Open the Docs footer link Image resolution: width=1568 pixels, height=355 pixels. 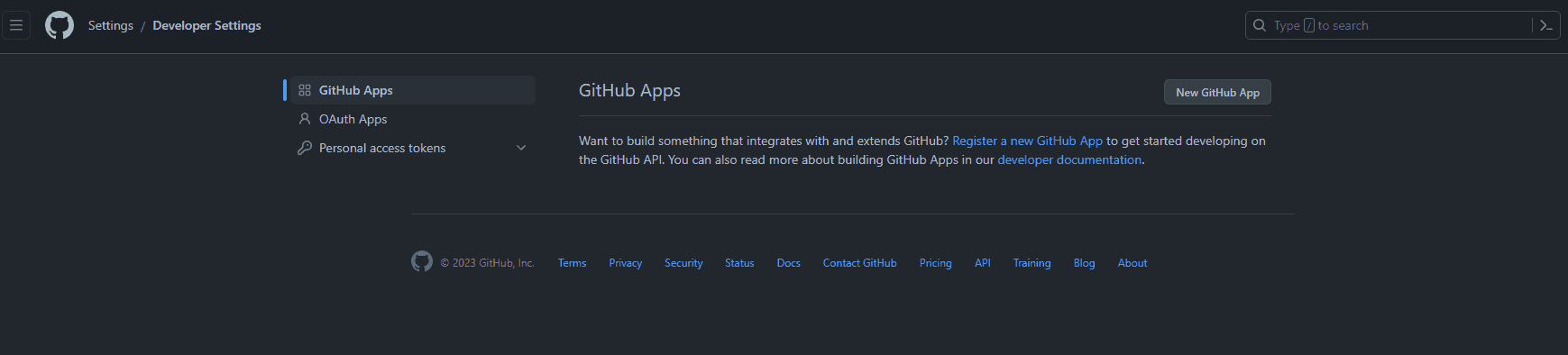(x=789, y=263)
